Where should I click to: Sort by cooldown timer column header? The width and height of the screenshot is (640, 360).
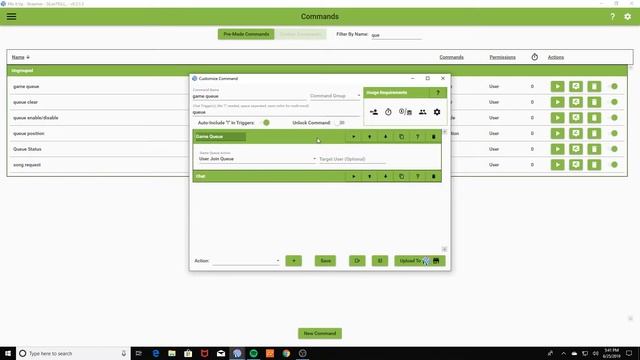pyautogui.click(x=534, y=57)
